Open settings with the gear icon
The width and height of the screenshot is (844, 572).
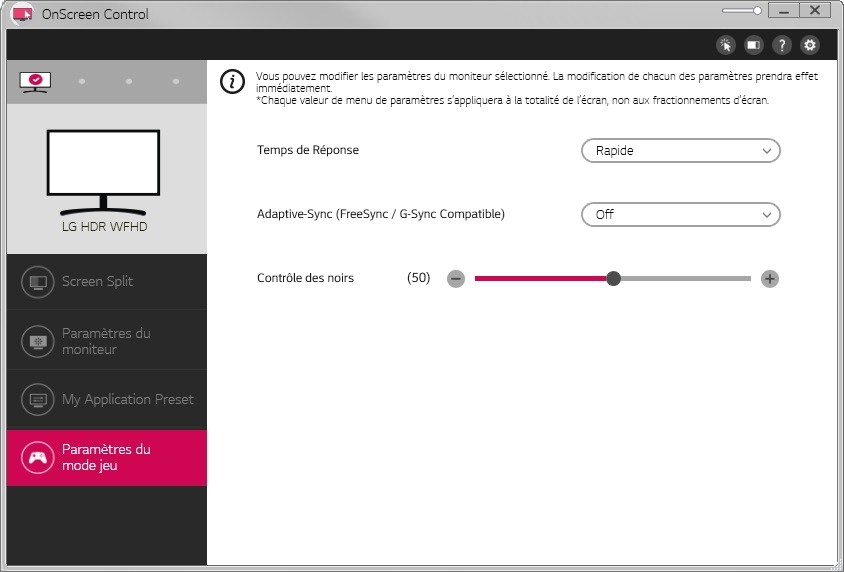click(810, 45)
